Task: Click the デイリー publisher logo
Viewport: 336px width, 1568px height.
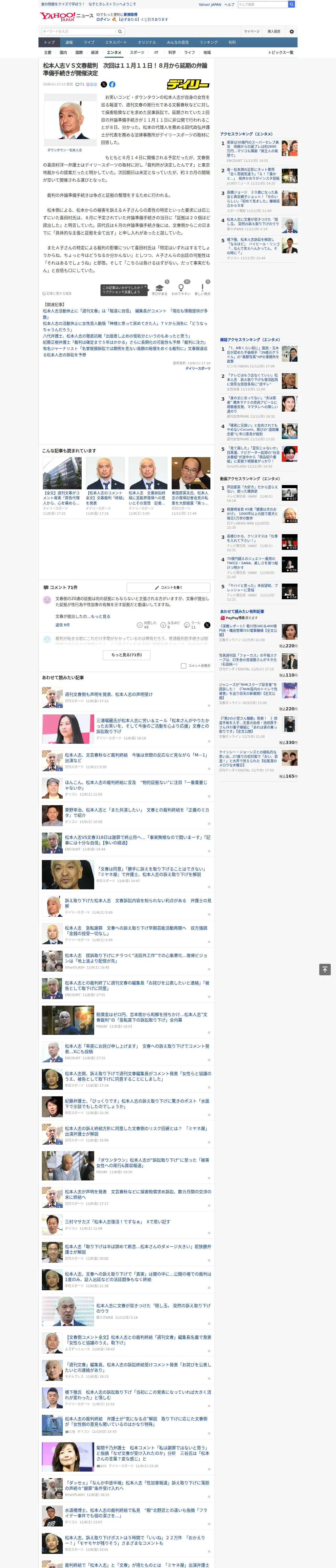Action: point(188,85)
